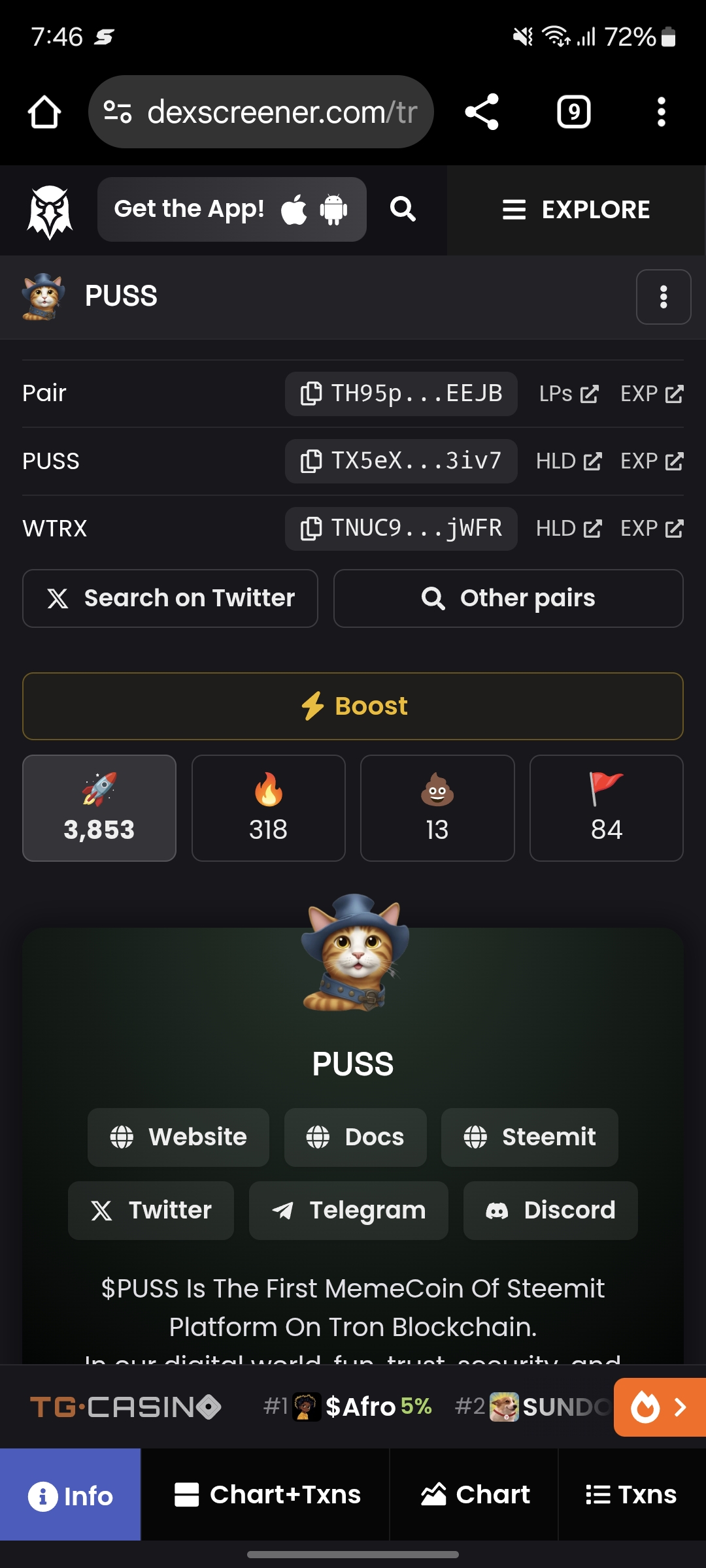Tap the browser address bar
This screenshot has width=706, height=1568.
pyautogui.click(x=261, y=112)
